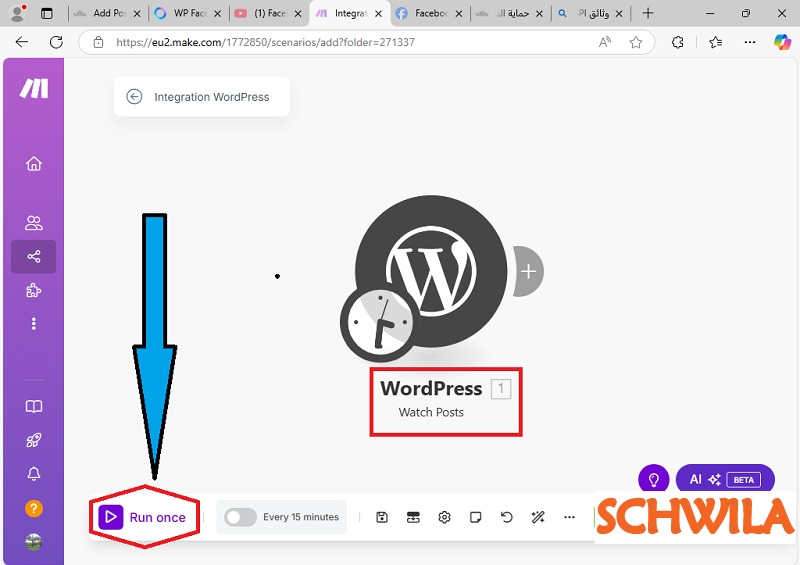This screenshot has width=800, height=565.
Task: Open the AI BETA assistant button
Action: coord(725,479)
